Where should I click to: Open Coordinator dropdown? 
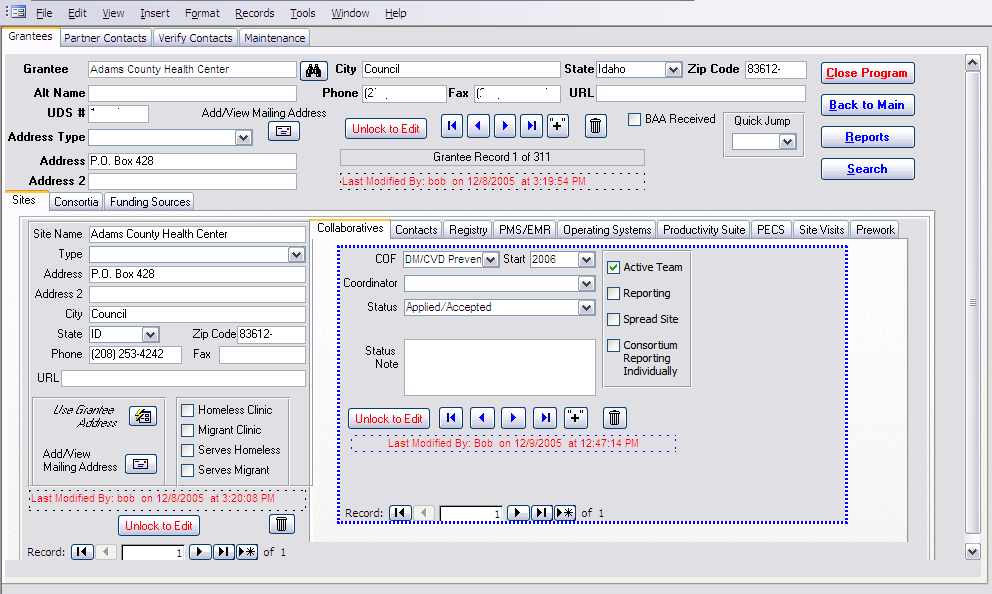click(586, 283)
